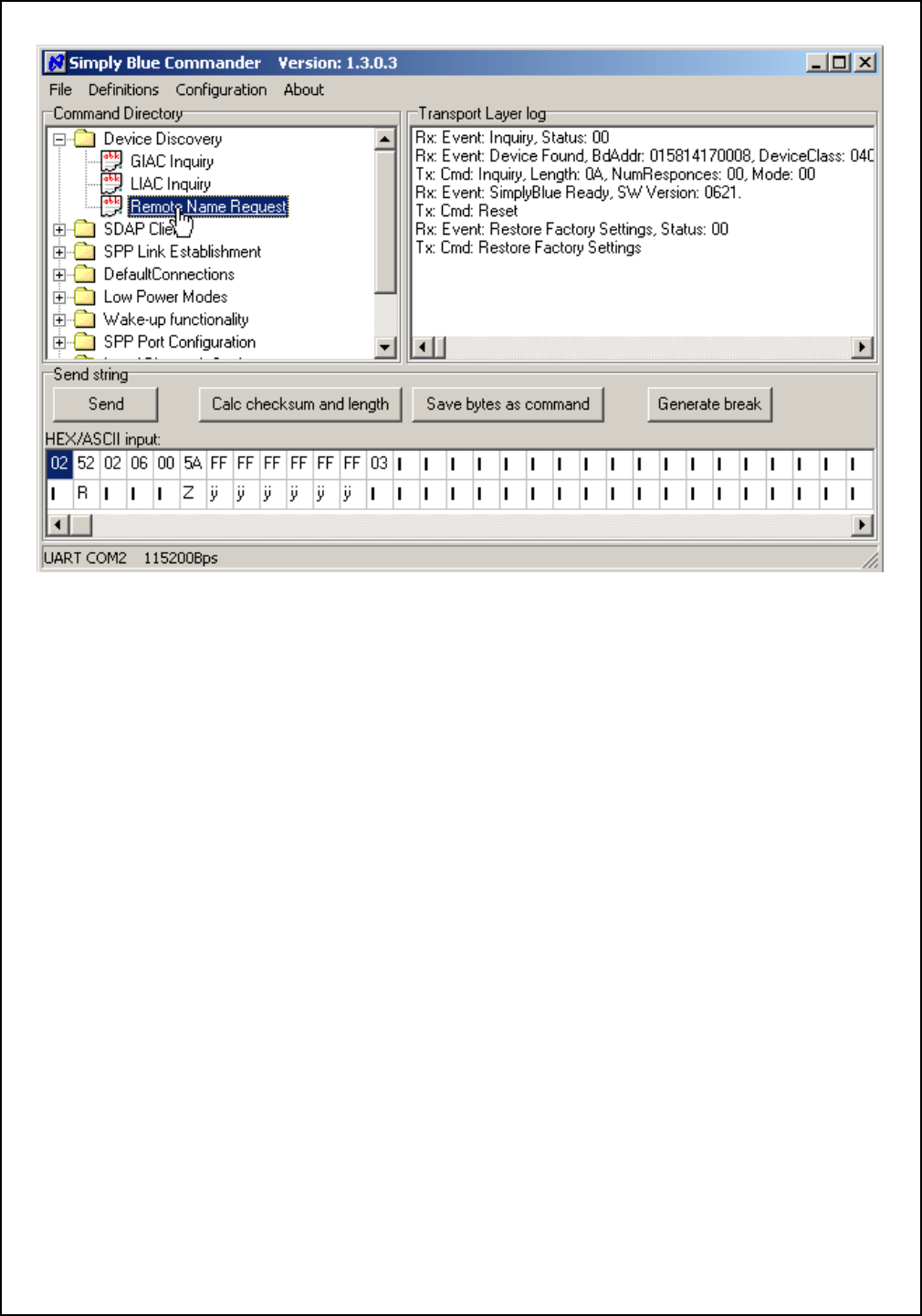Click Command Directory scrollbar up arrow

[x=385, y=139]
